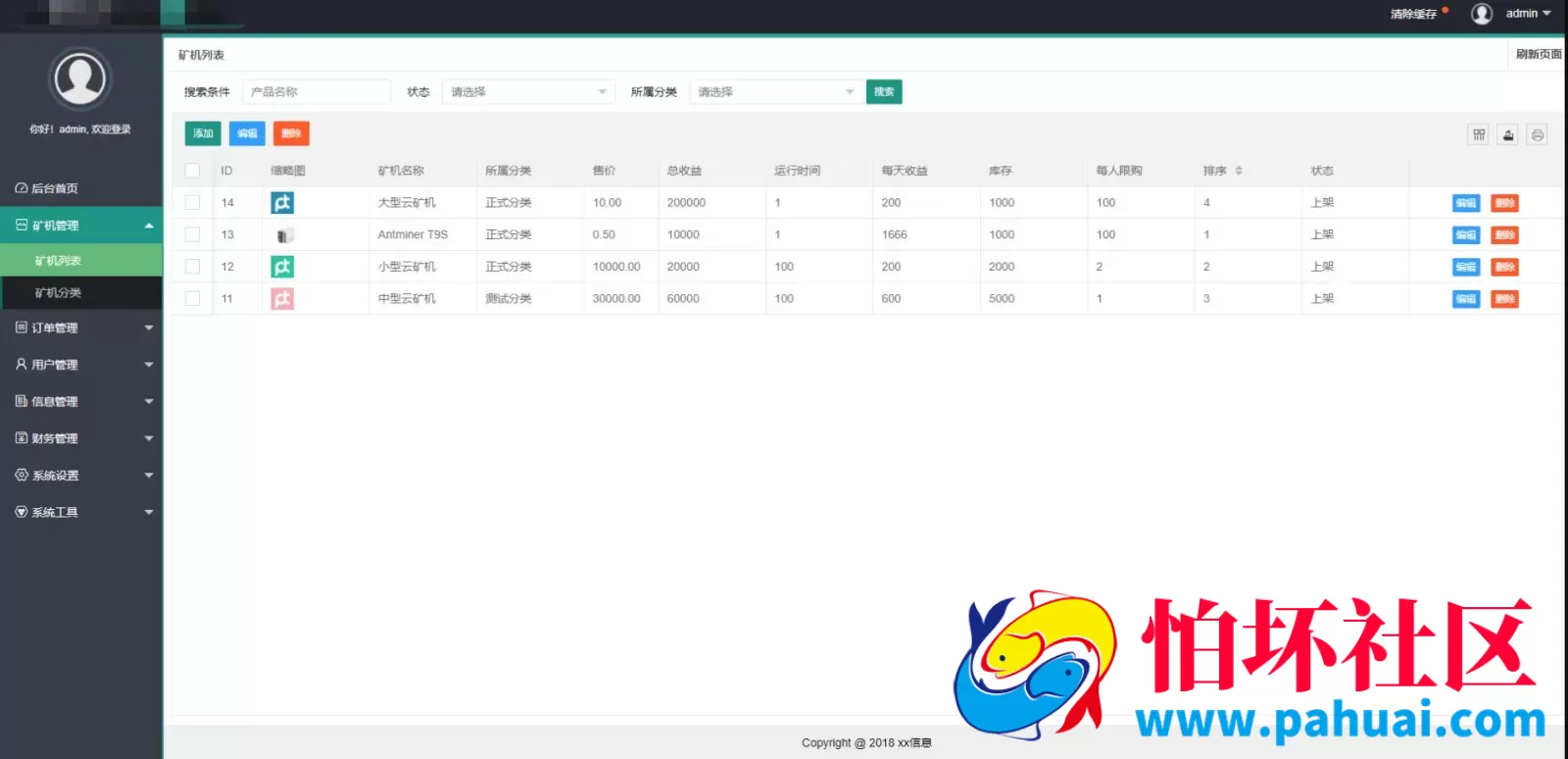Click the dashboard icon beside 后台首页

tap(21, 188)
